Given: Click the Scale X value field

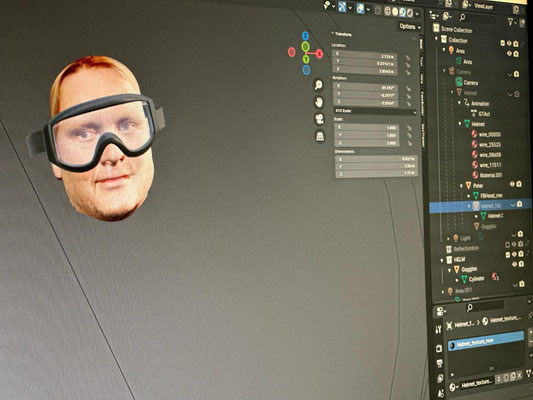Looking at the screenshot, I should [x=366, y=127].
